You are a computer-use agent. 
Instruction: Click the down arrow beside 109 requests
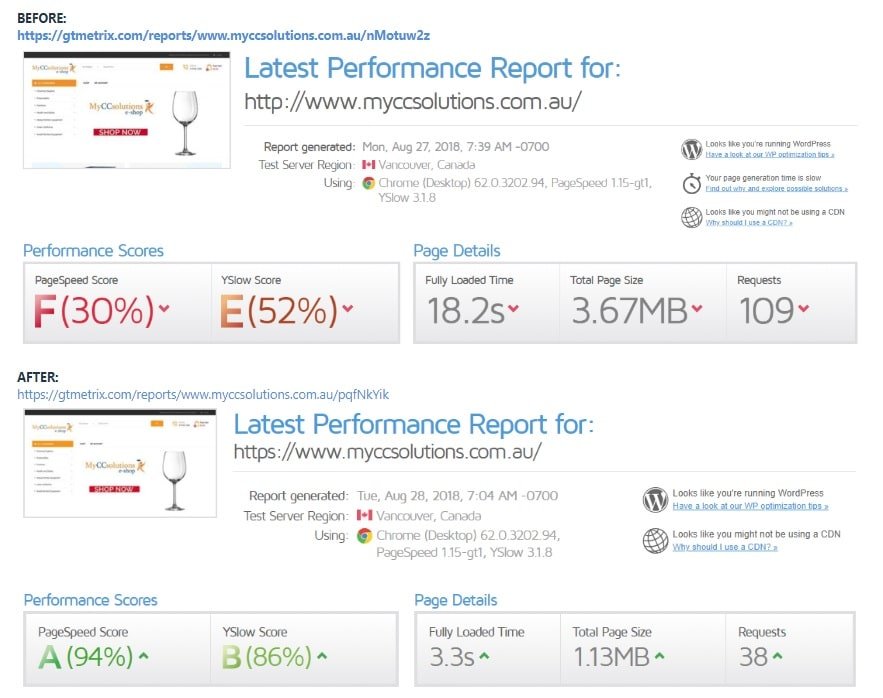[804, 308]
